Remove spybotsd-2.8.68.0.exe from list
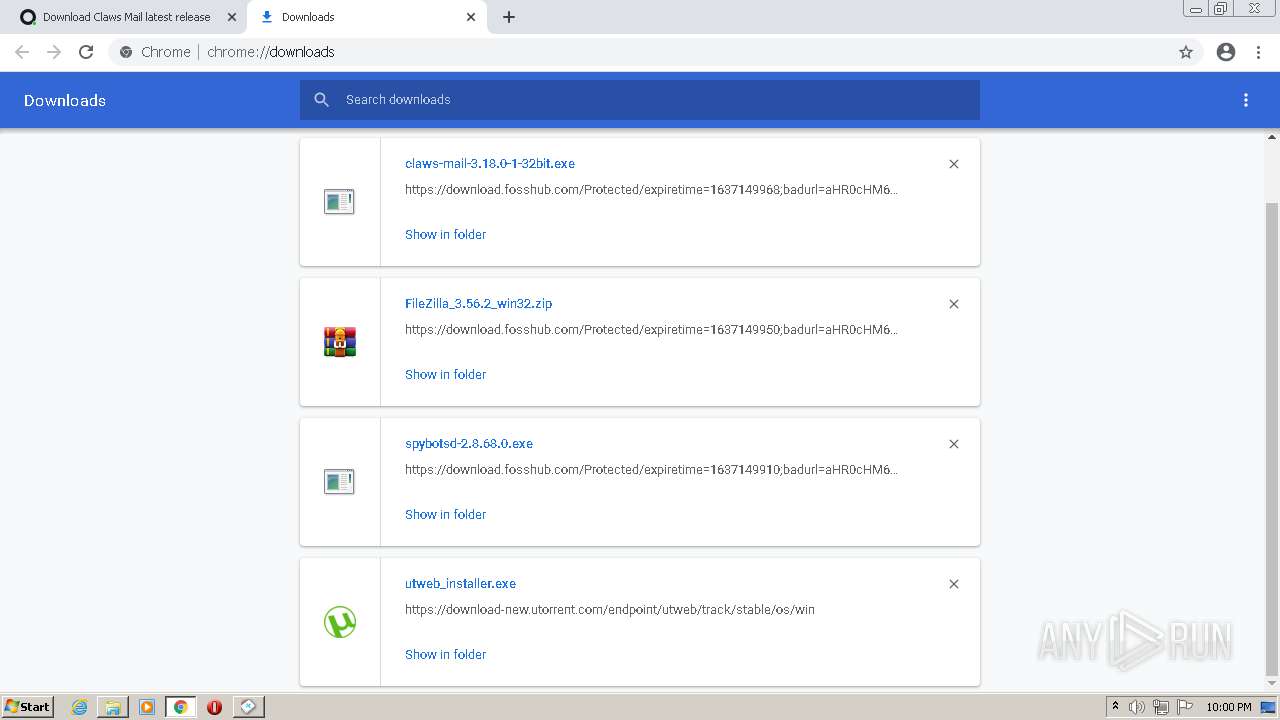Image resolution: width=1280 pixels, height=720 pixels. pyautogui.click(x=954, y=444)
